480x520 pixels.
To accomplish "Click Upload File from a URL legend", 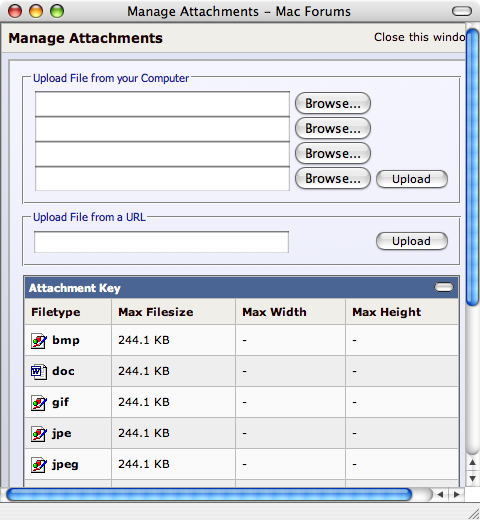I will click(89, 217).
